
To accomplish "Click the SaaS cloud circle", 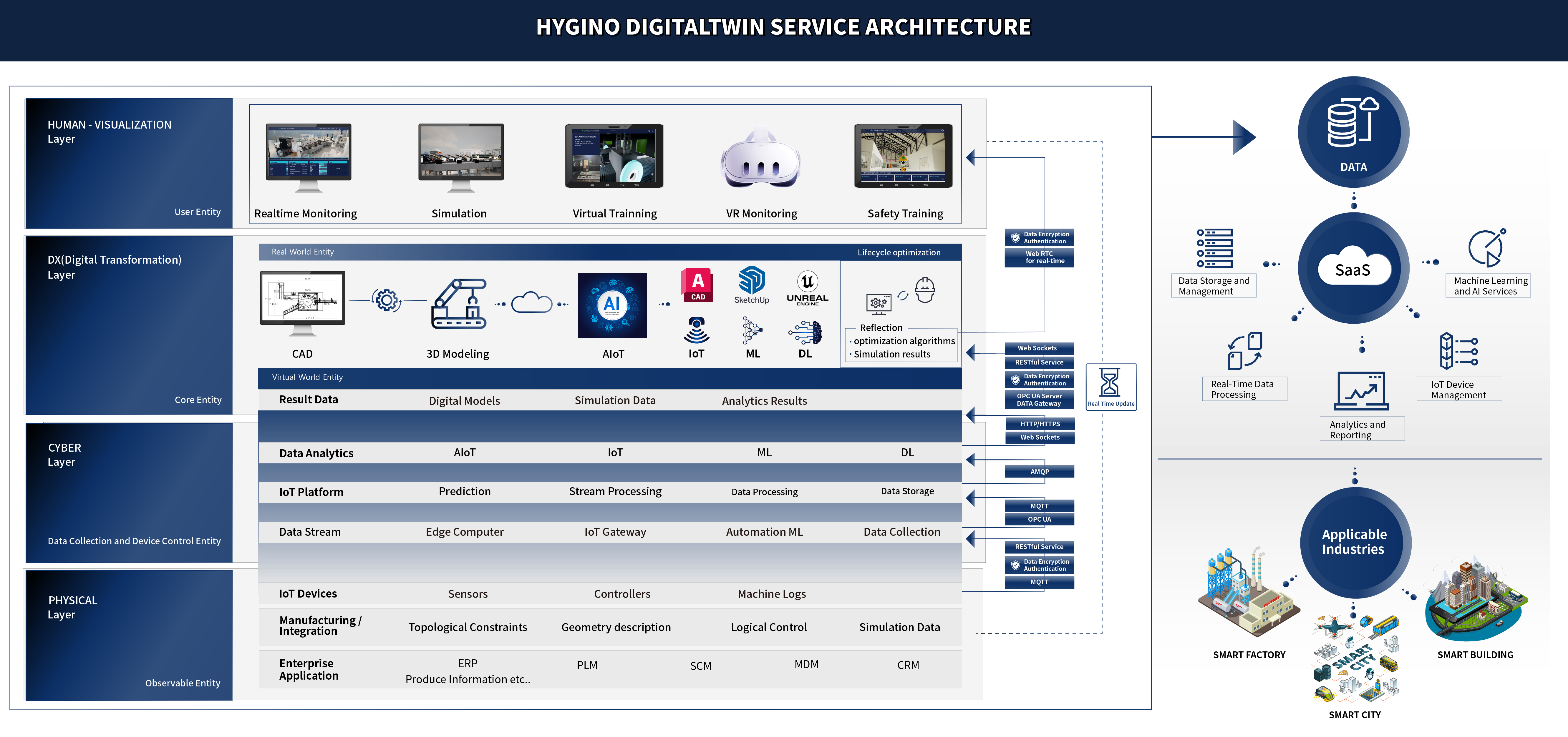I will click(x=1354, y=268).
